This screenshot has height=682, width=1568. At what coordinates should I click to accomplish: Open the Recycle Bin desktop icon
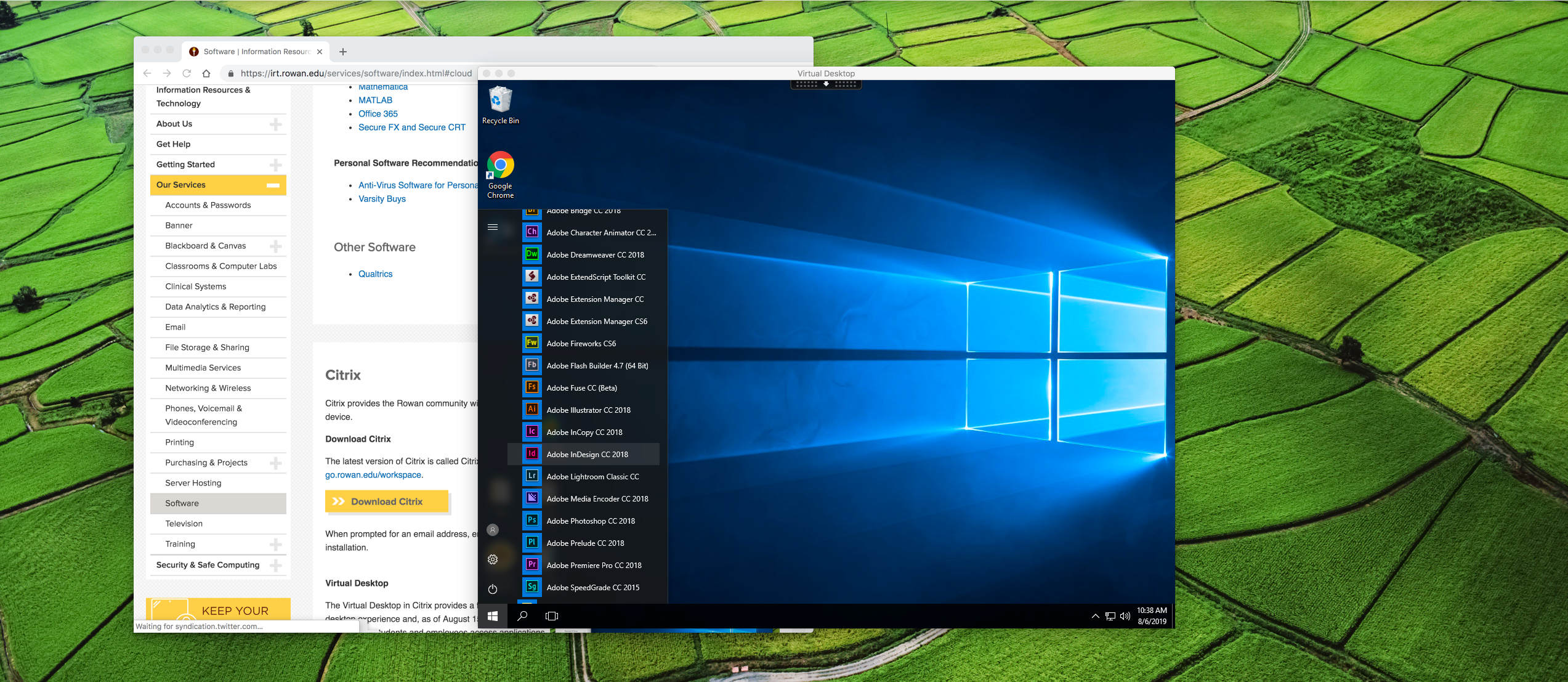tap(500, 105)
